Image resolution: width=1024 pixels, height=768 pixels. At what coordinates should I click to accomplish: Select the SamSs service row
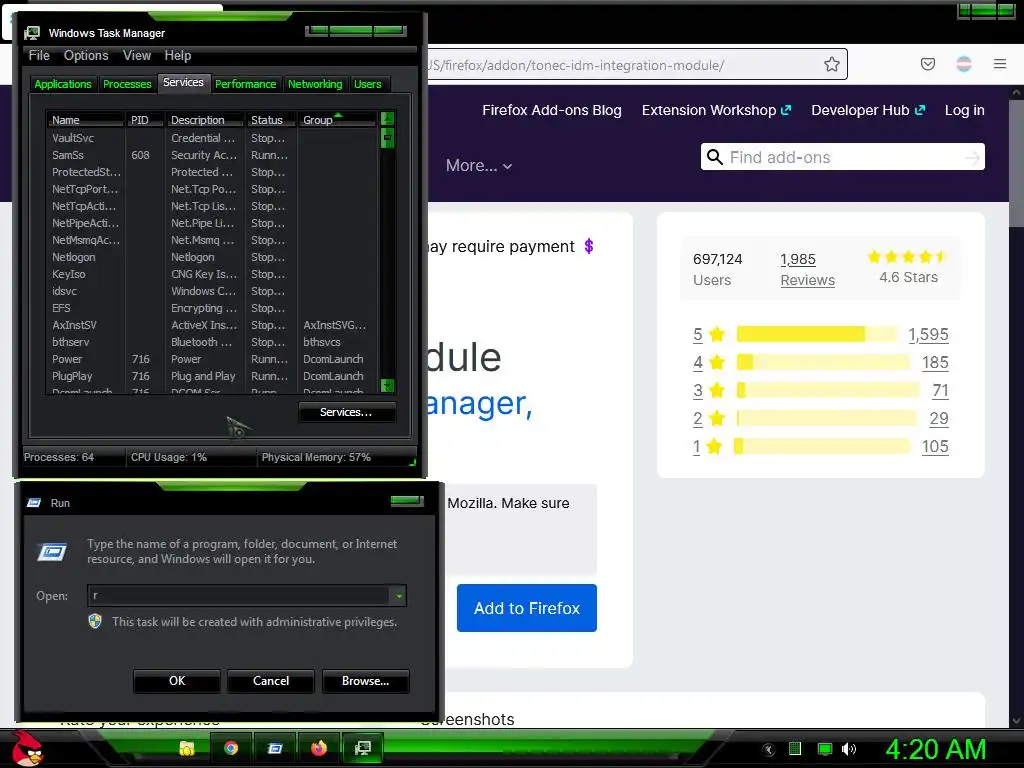click(212, 155)
